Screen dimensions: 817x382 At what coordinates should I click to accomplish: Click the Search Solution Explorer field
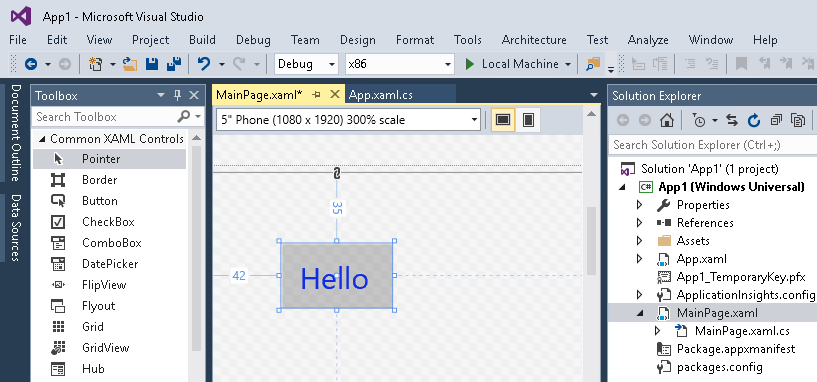pos(714,145)
